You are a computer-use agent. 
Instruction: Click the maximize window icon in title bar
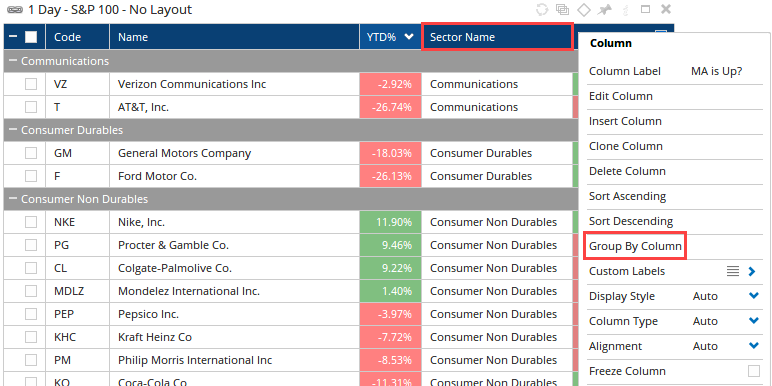click(x=645, y=9)
